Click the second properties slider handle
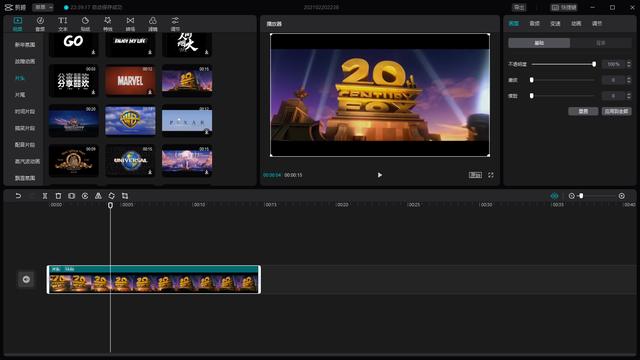This screenshot has height=360, width=640. (531, 80)
